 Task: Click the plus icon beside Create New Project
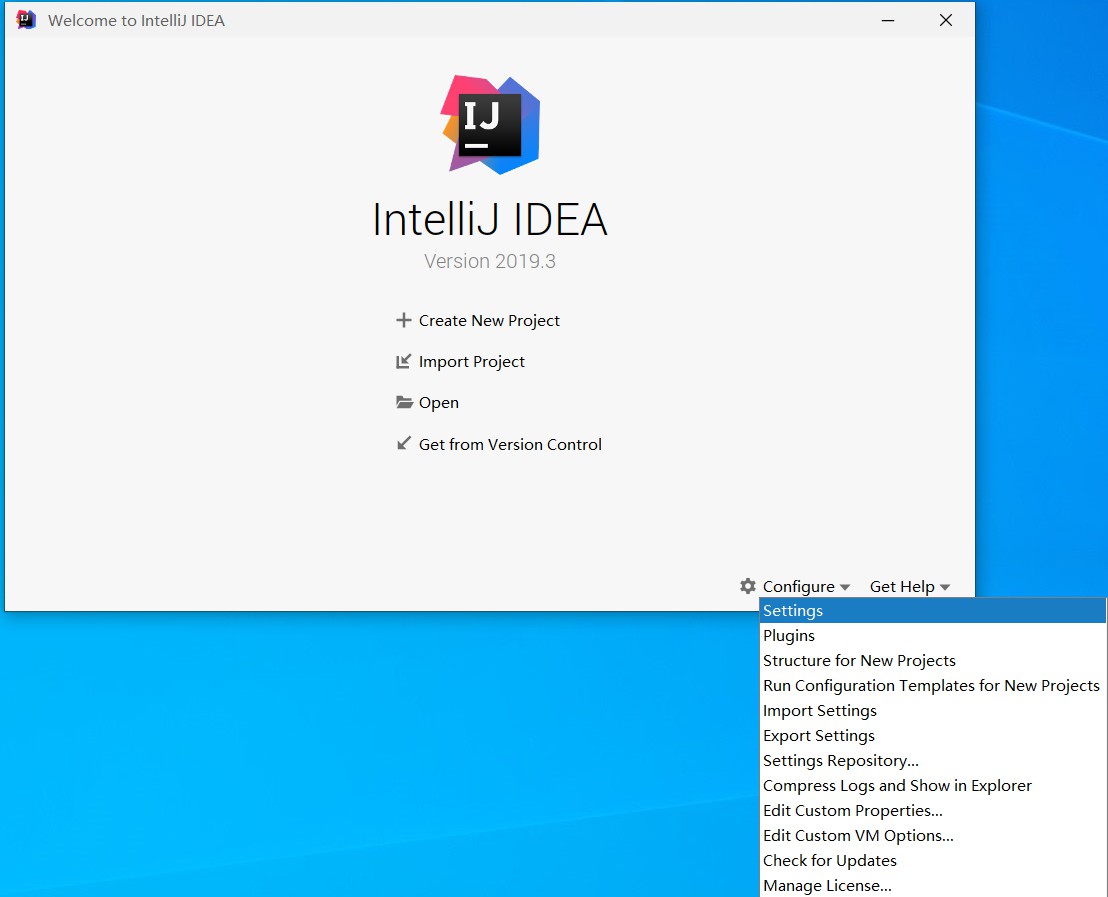click(x=404, y=320)
